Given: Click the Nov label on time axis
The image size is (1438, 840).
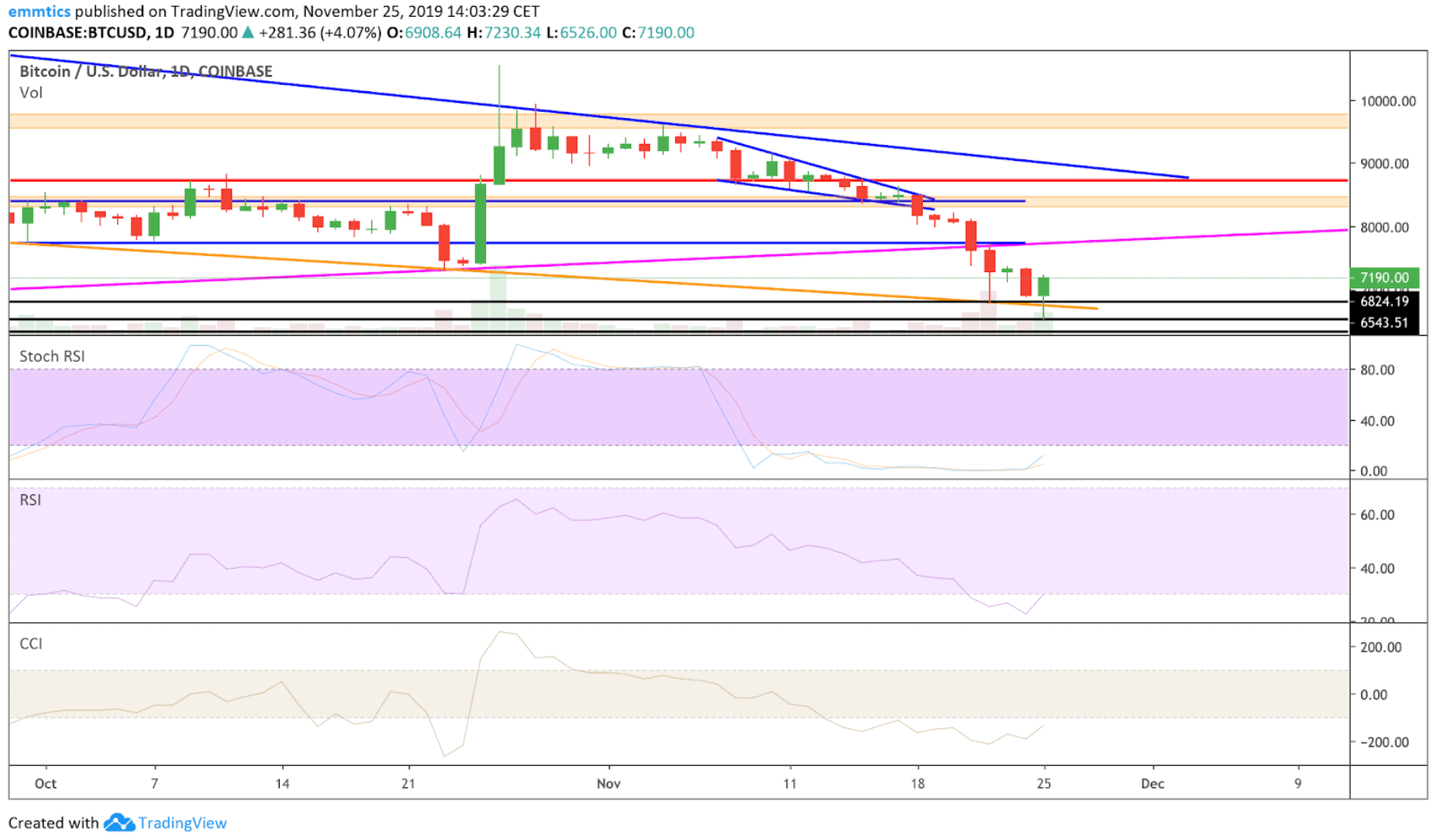Looking at the screenshot, I should (609, 783).
